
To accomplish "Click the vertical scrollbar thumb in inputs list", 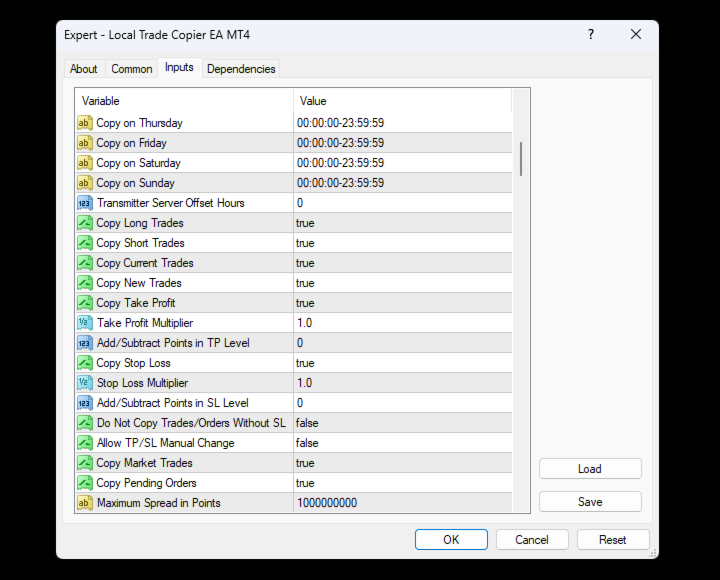I will tap(521, 159).
